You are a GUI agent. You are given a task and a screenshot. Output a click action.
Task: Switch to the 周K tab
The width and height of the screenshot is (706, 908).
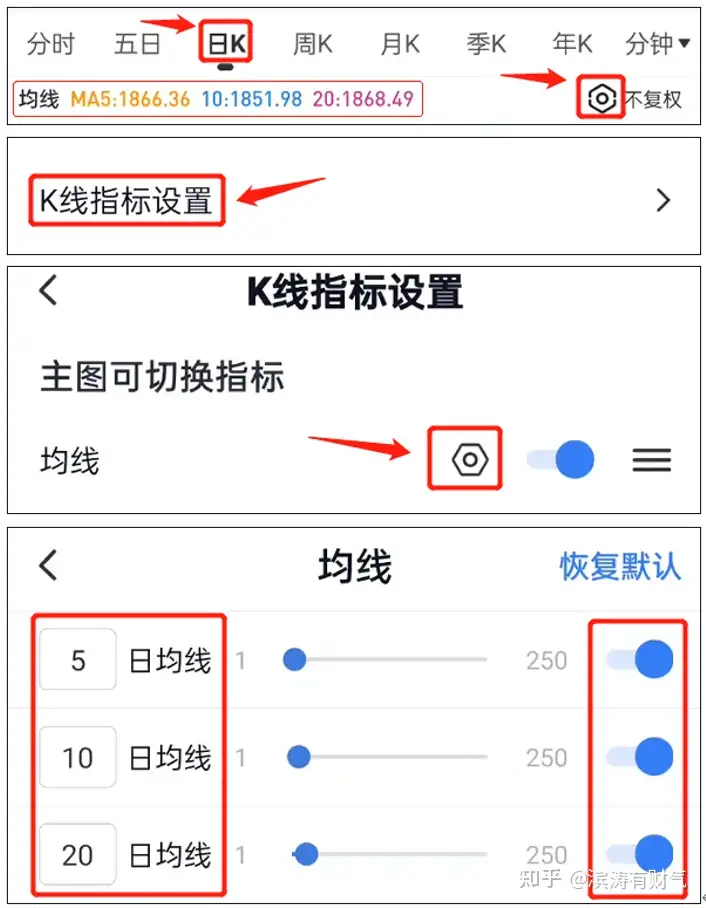[313, 43]
